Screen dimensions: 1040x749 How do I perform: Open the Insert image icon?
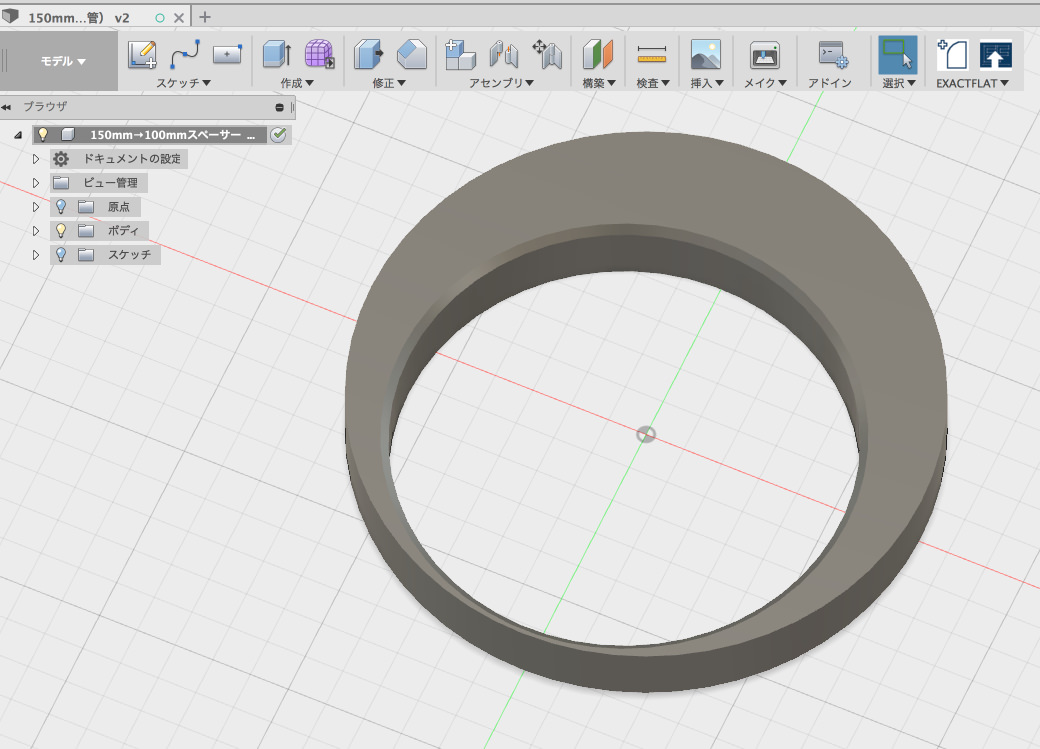pos(706,54)
